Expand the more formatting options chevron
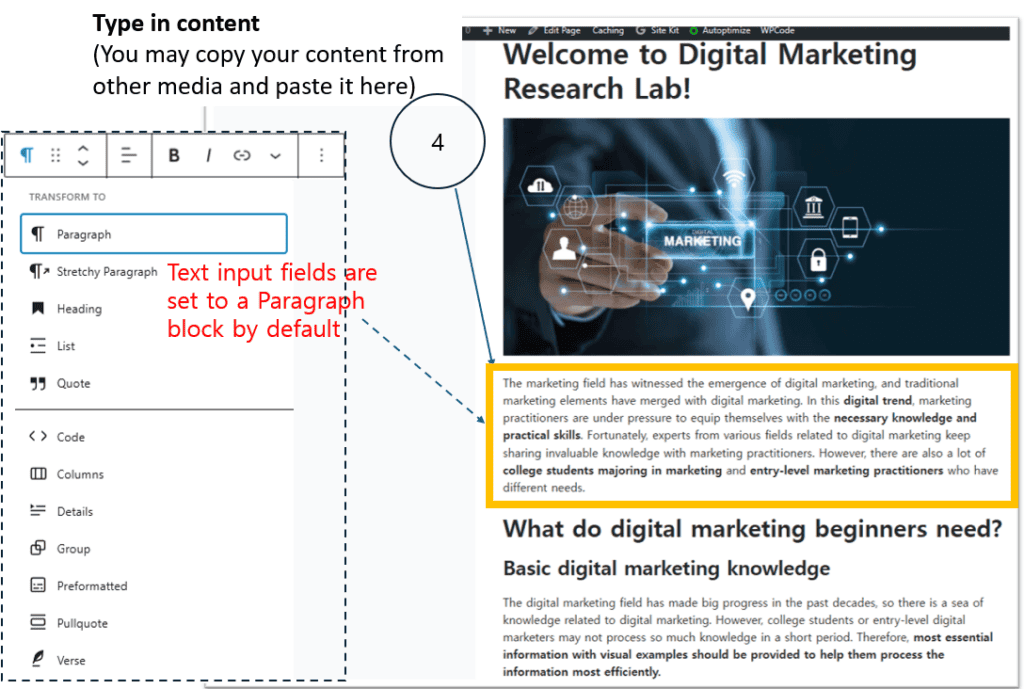Screen dimensions: 1024x689 [x=276, y=156]
